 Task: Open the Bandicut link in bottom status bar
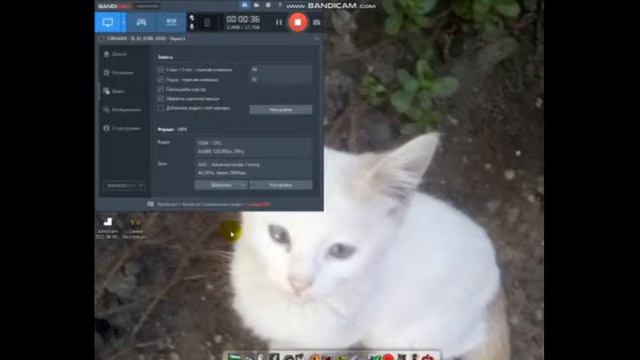point(259,204)
